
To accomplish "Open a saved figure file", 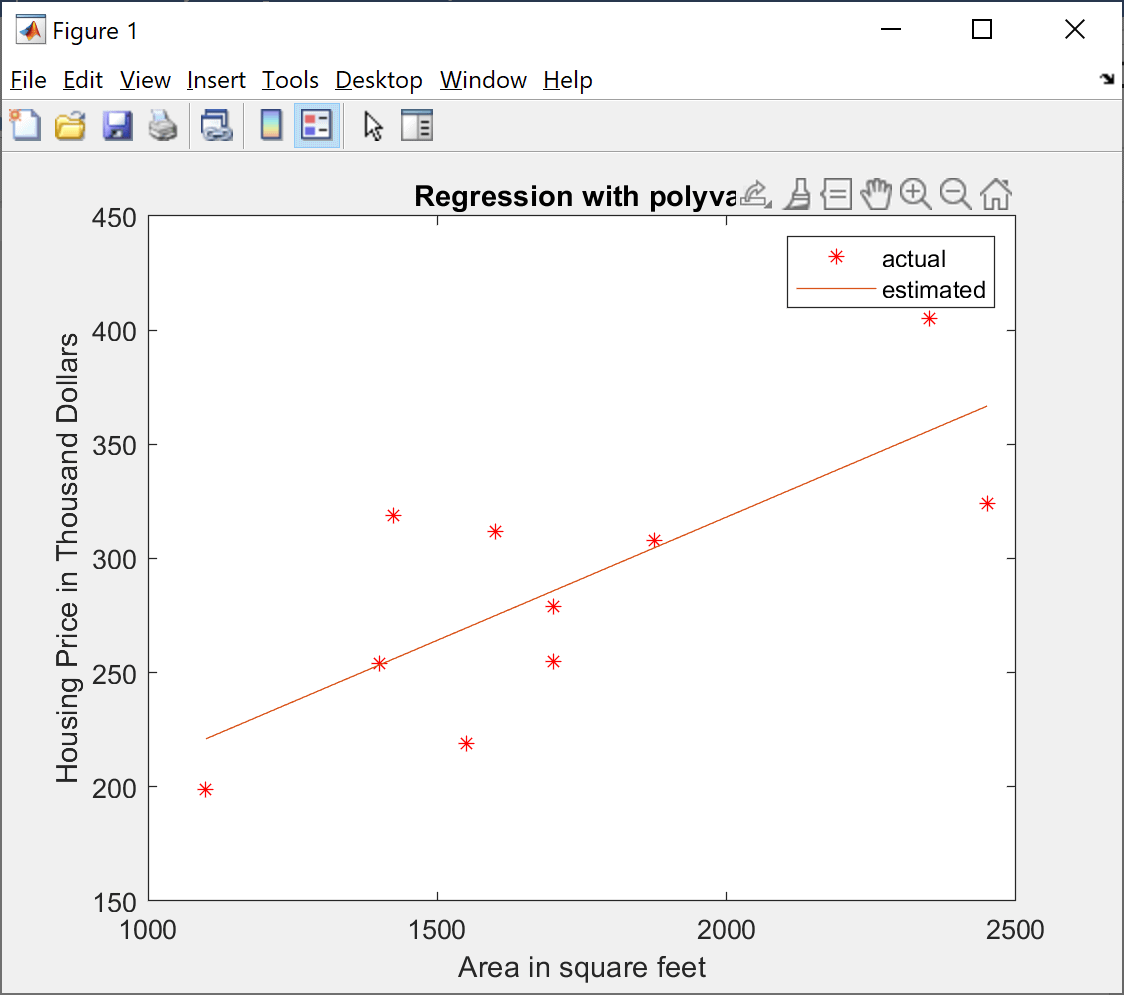I will (x=70, y=125).
